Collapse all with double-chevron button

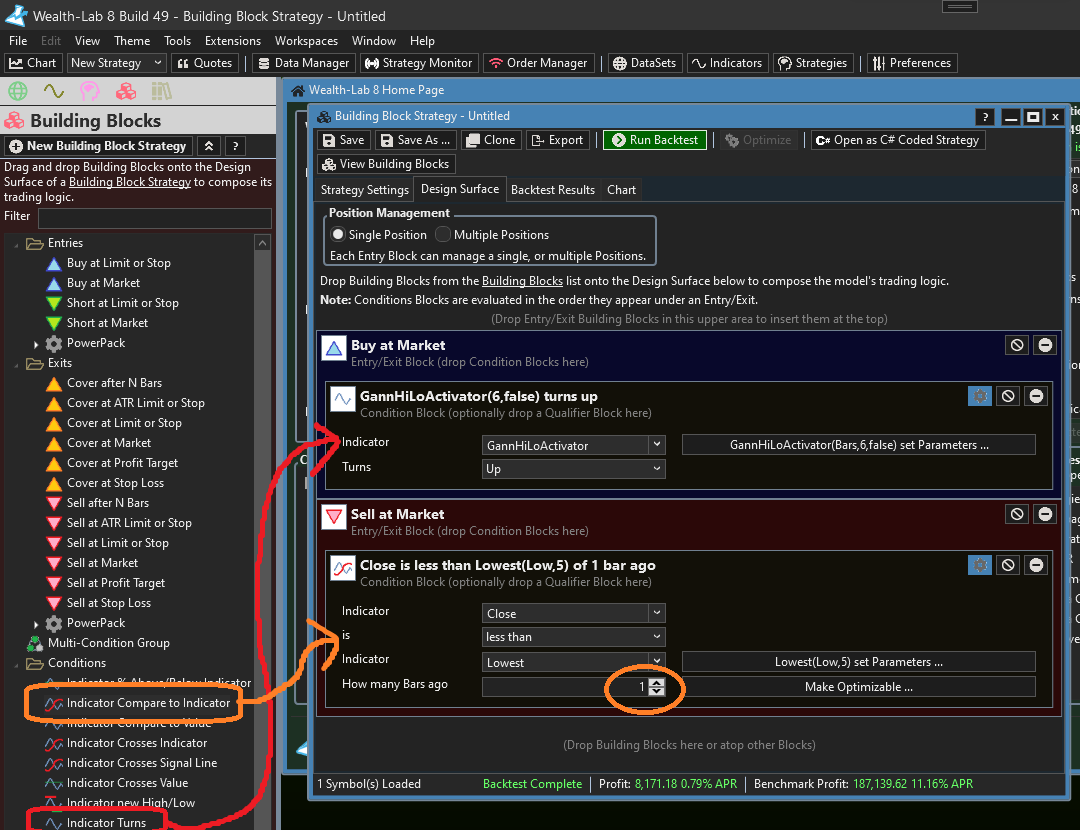point(209,146)
